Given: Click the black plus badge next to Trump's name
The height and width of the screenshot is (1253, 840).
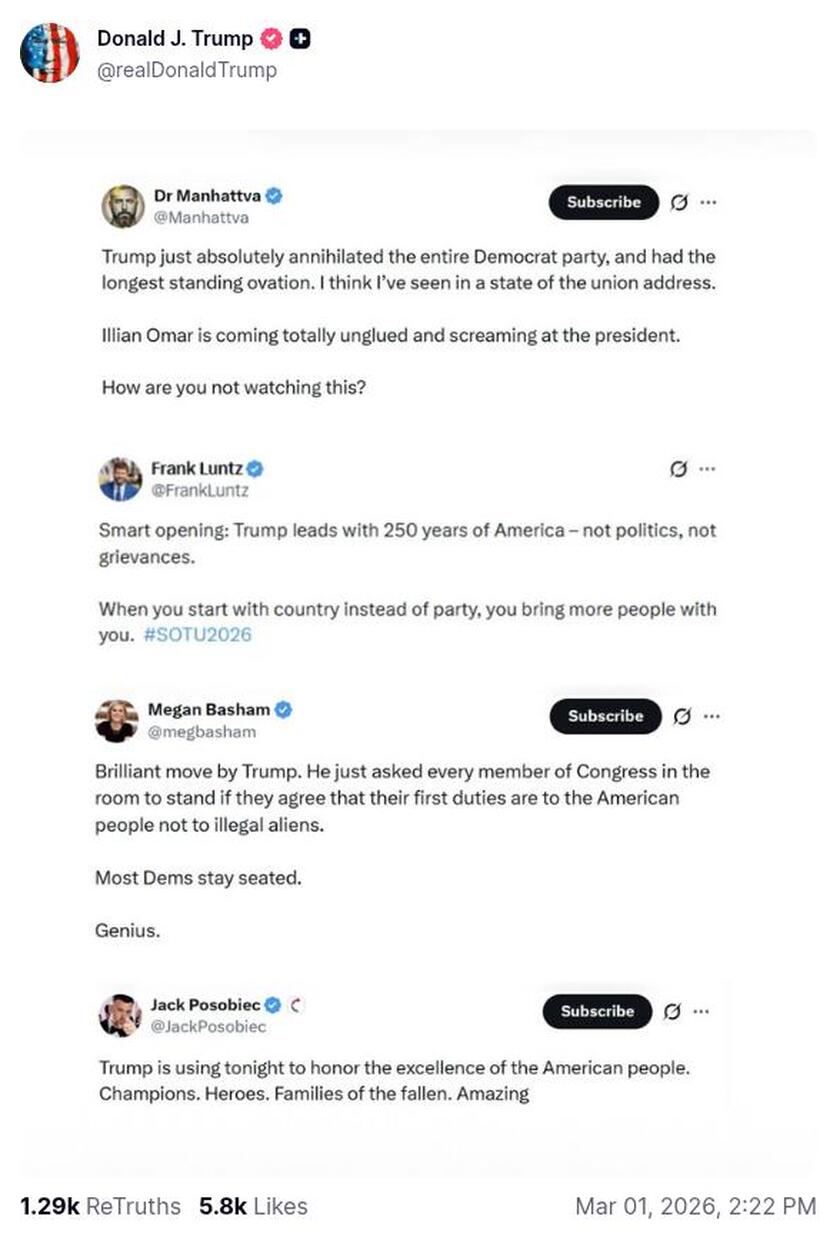Looking at the screenshot, I should [299, 39].
